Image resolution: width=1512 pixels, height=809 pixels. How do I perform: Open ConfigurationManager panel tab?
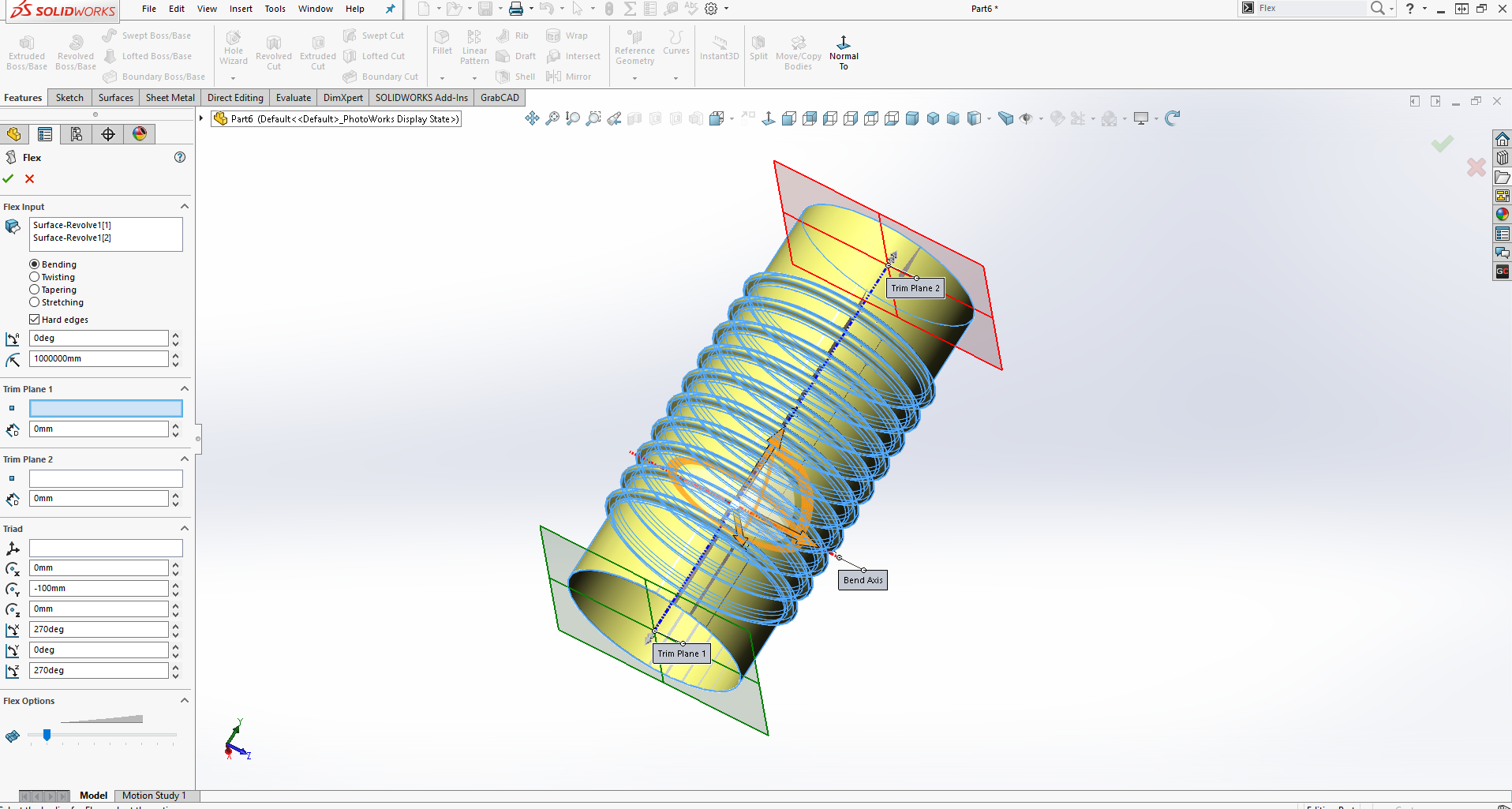[77, 134]
